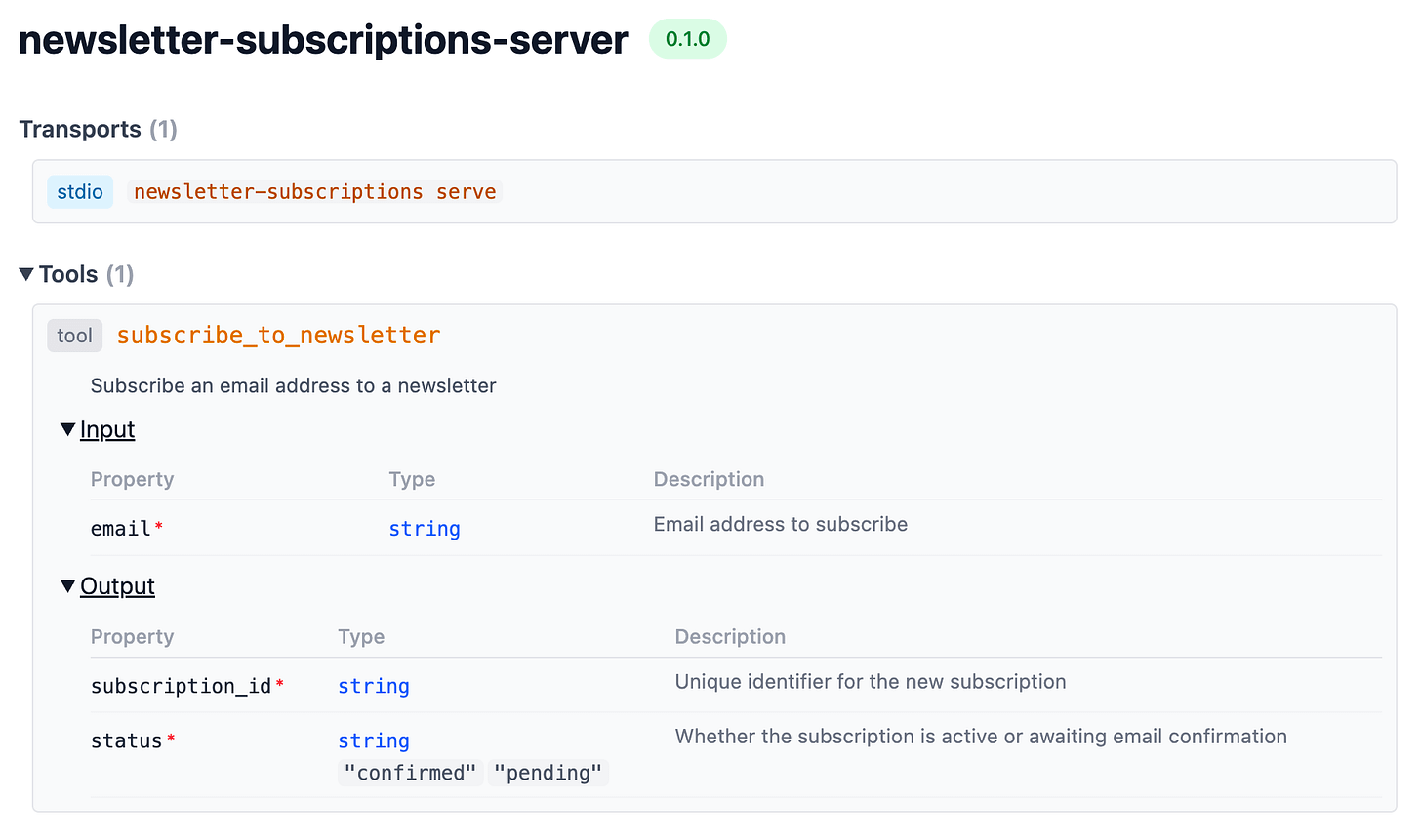
Task: Click 'Email address to subscribe' description
Action: pyautogui.click(x=781, y=525)
